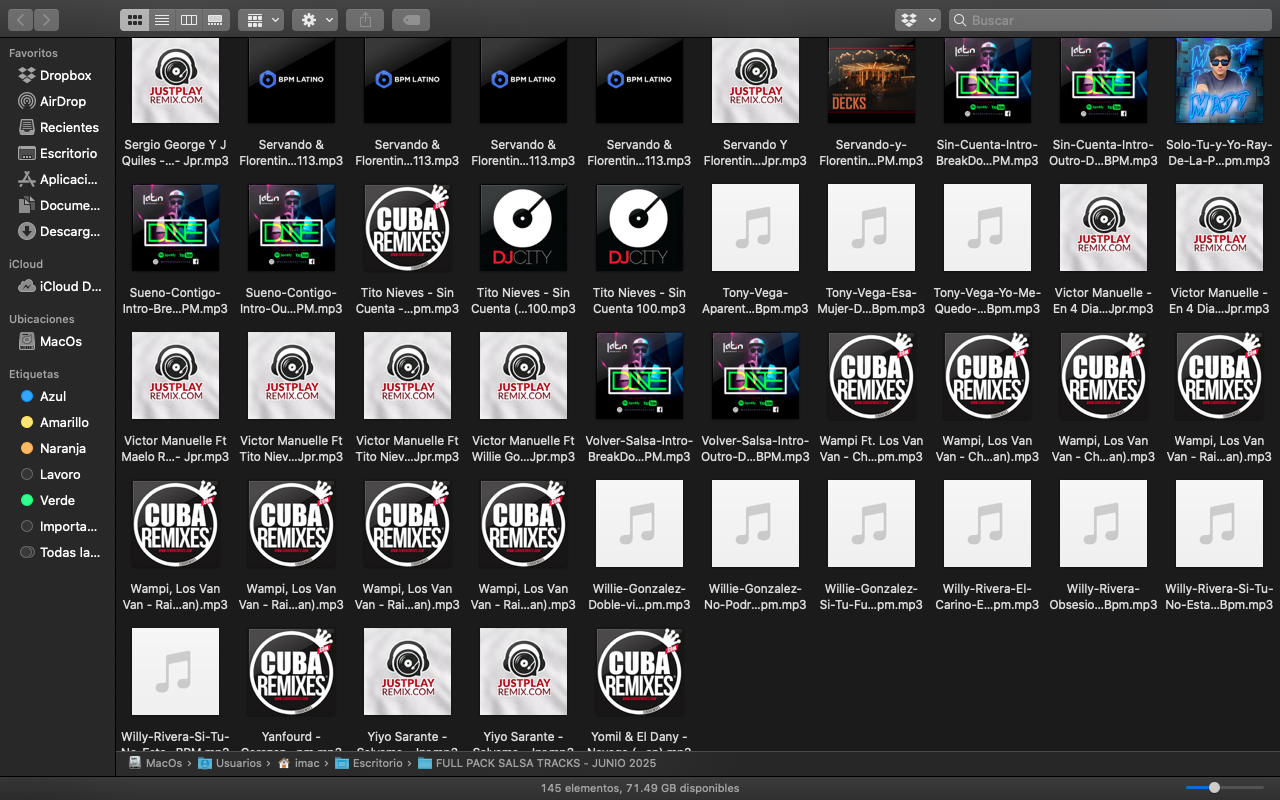
Task: Open AirDrop in the sidebar
Action: click(x=62, y=101)
